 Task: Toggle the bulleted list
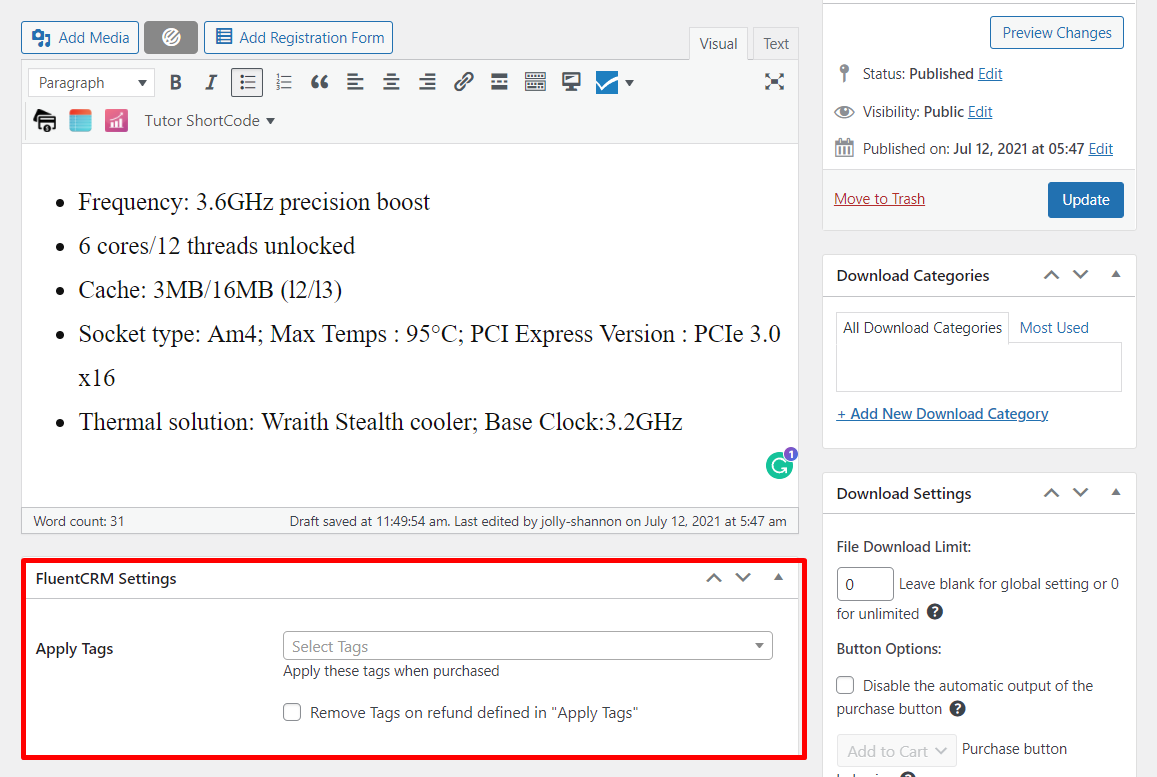[247, 83]
